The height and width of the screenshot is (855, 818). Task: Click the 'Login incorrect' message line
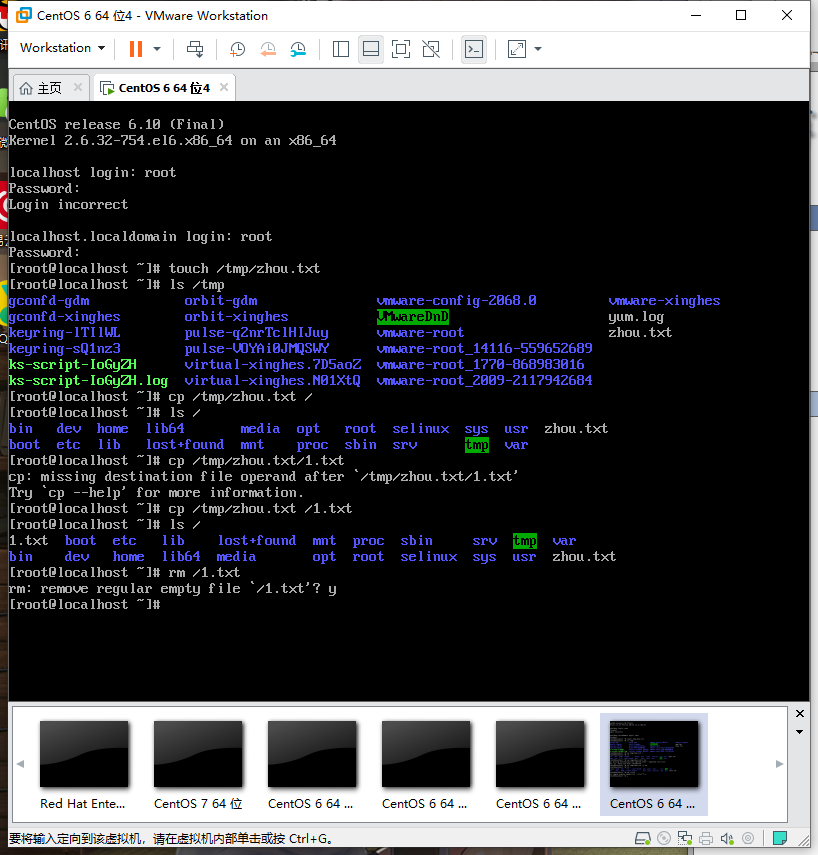(x=68, y=204)
